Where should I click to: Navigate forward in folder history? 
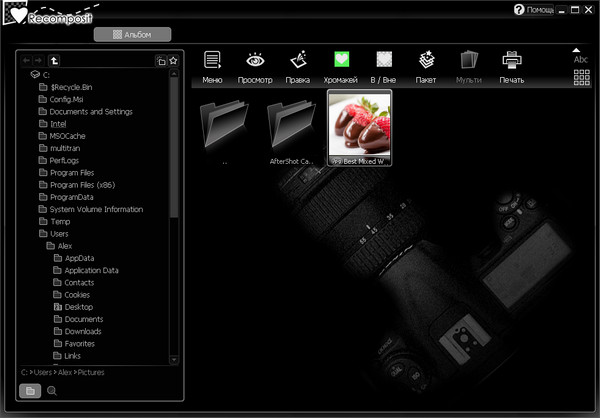point(38,60)
